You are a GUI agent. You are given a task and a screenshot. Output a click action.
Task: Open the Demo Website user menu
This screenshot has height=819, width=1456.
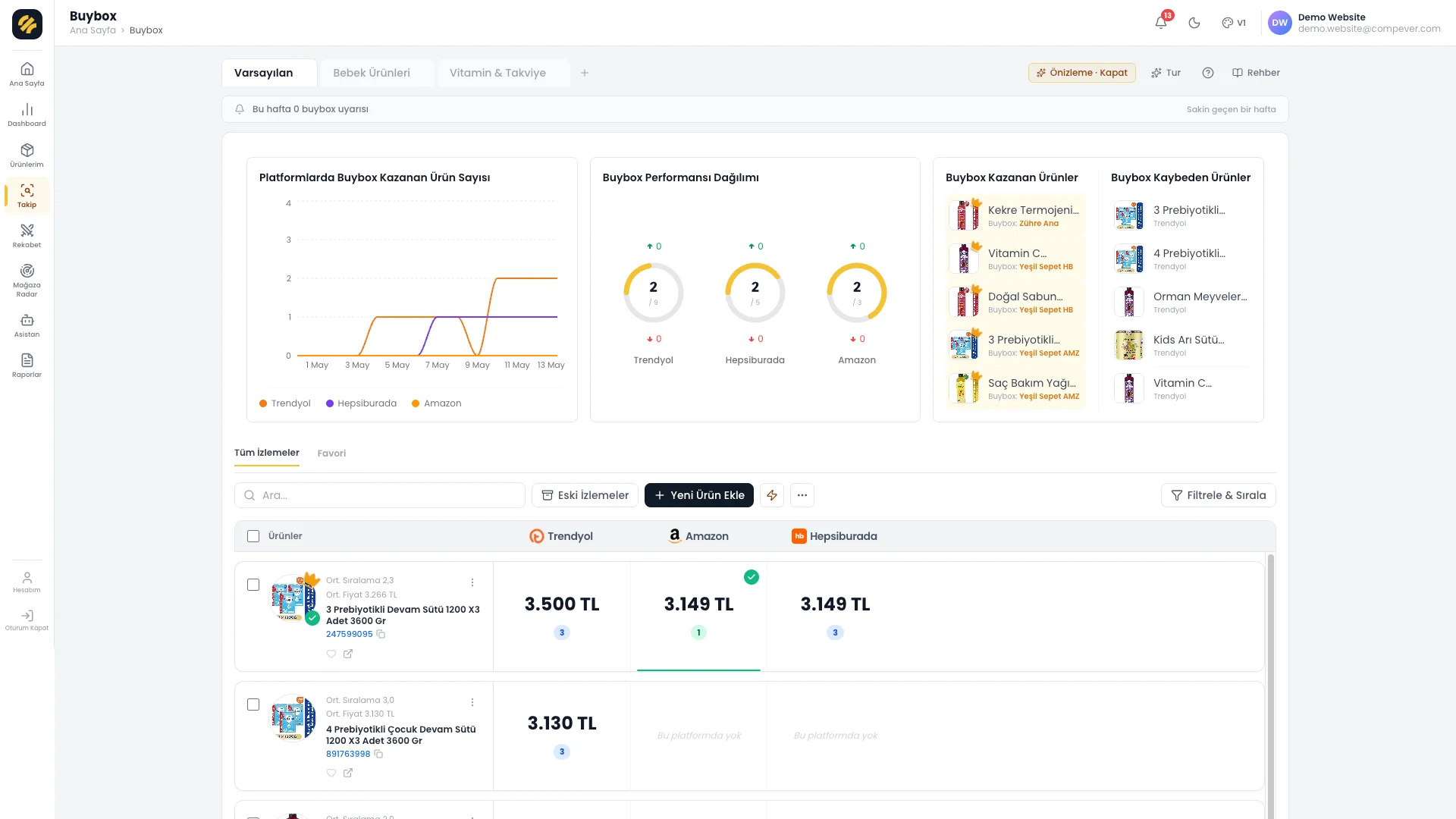[1354, 23]
